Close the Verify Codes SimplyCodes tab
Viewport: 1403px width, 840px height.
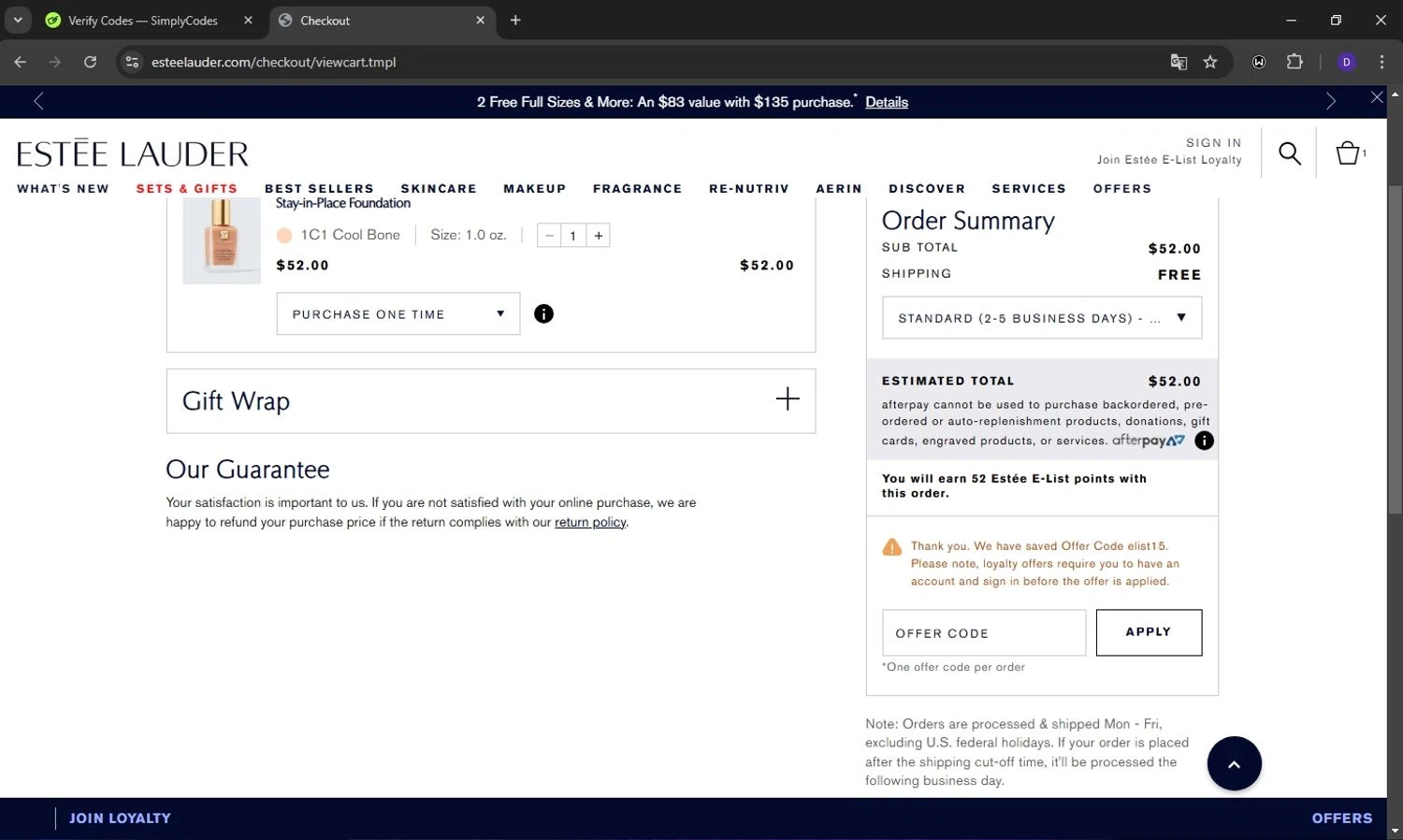tap(248, 20)
